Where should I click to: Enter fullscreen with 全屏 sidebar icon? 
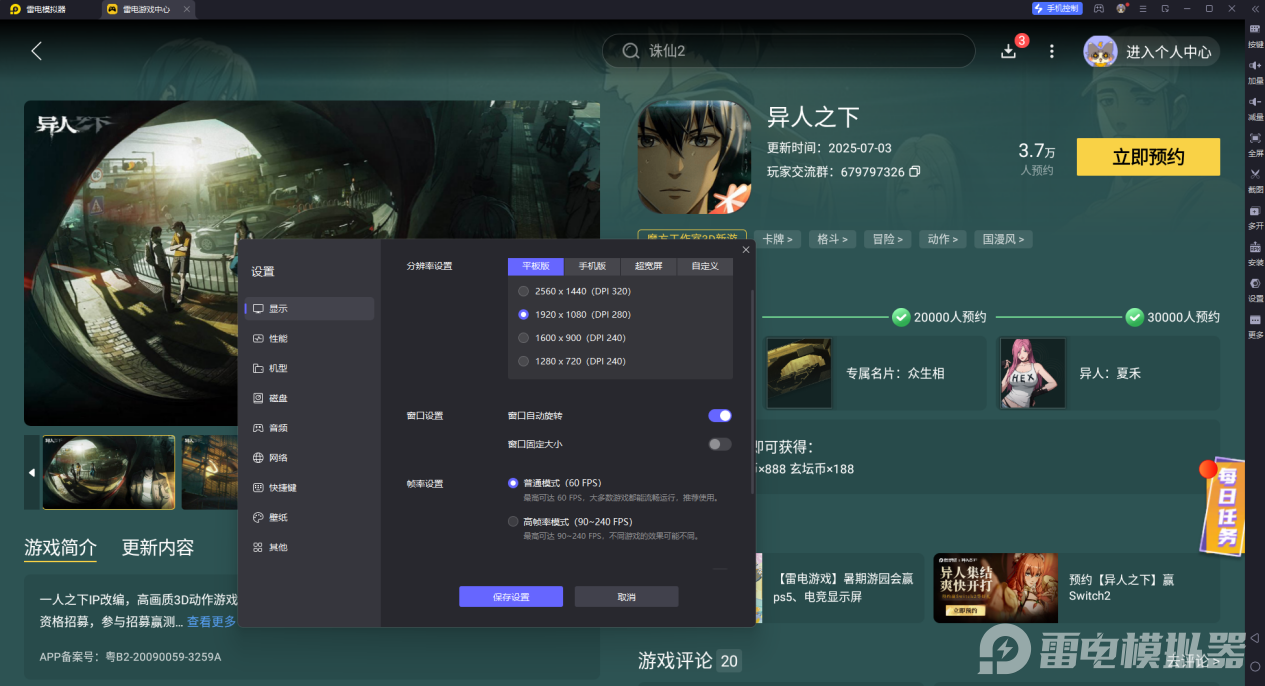[x=1255, y=143]
